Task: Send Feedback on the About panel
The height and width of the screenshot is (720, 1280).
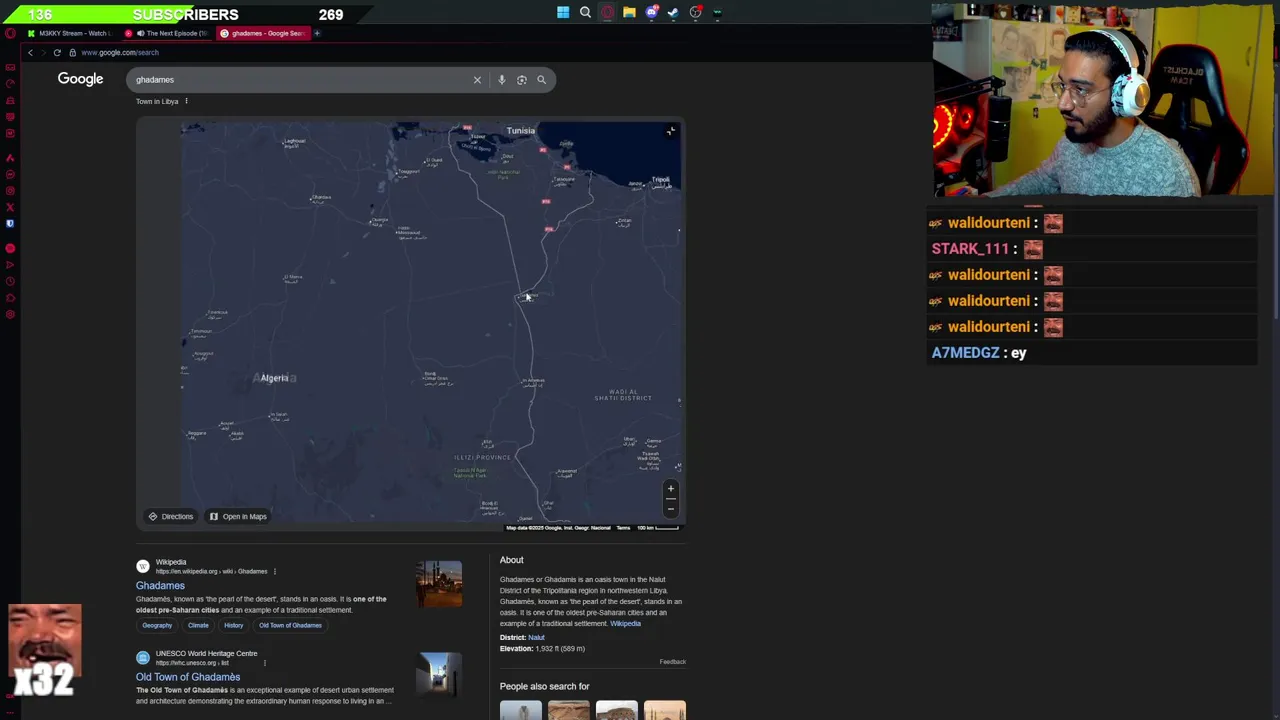Action: 672,662
